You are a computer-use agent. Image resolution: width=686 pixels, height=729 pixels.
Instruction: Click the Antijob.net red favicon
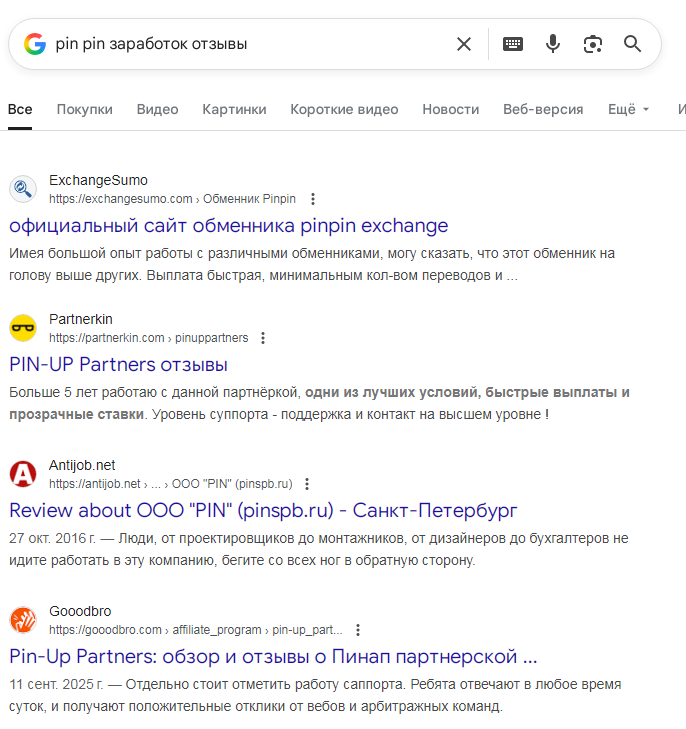23,474
